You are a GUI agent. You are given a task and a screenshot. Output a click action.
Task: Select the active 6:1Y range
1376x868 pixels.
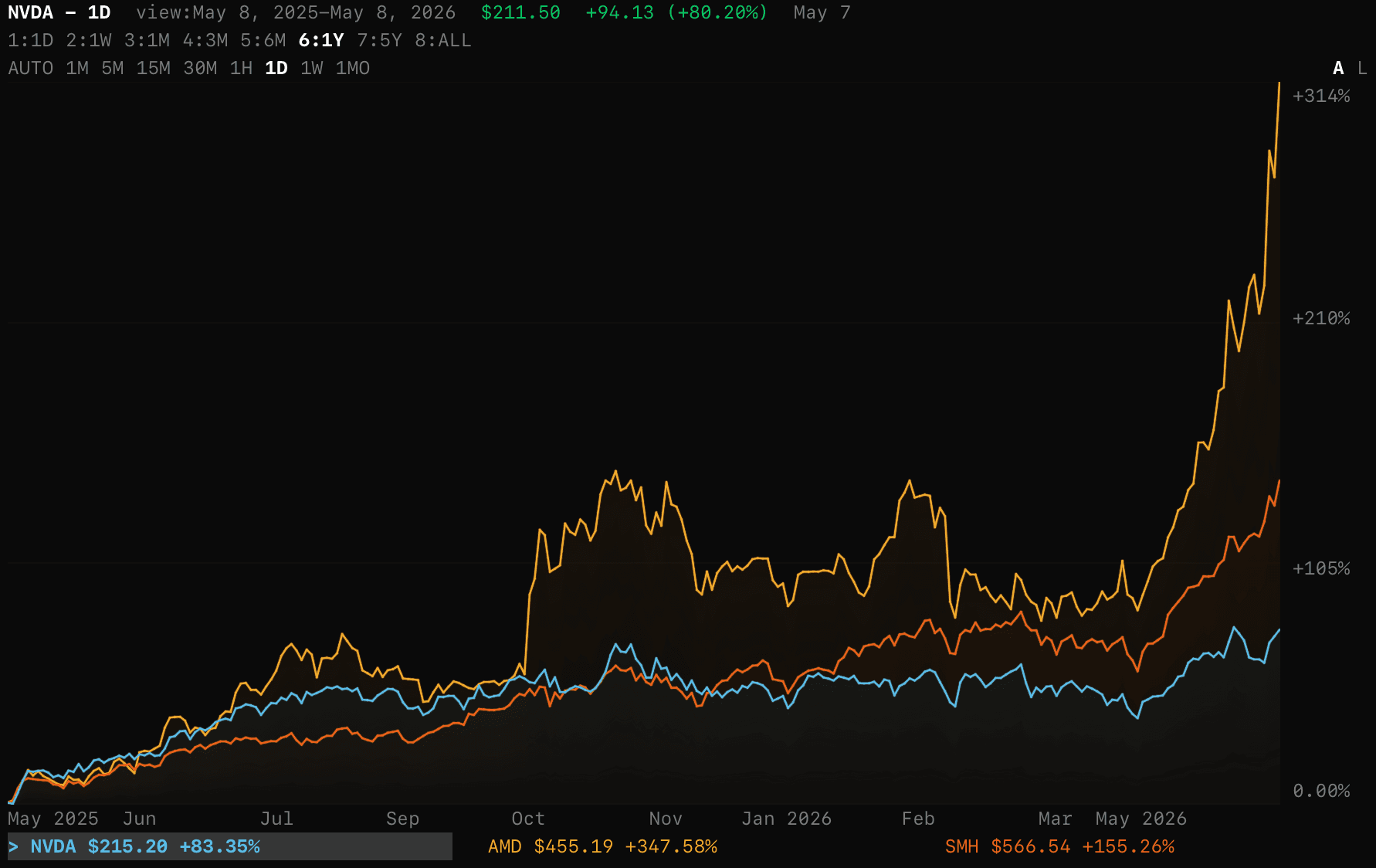click(x=321, y=40)
